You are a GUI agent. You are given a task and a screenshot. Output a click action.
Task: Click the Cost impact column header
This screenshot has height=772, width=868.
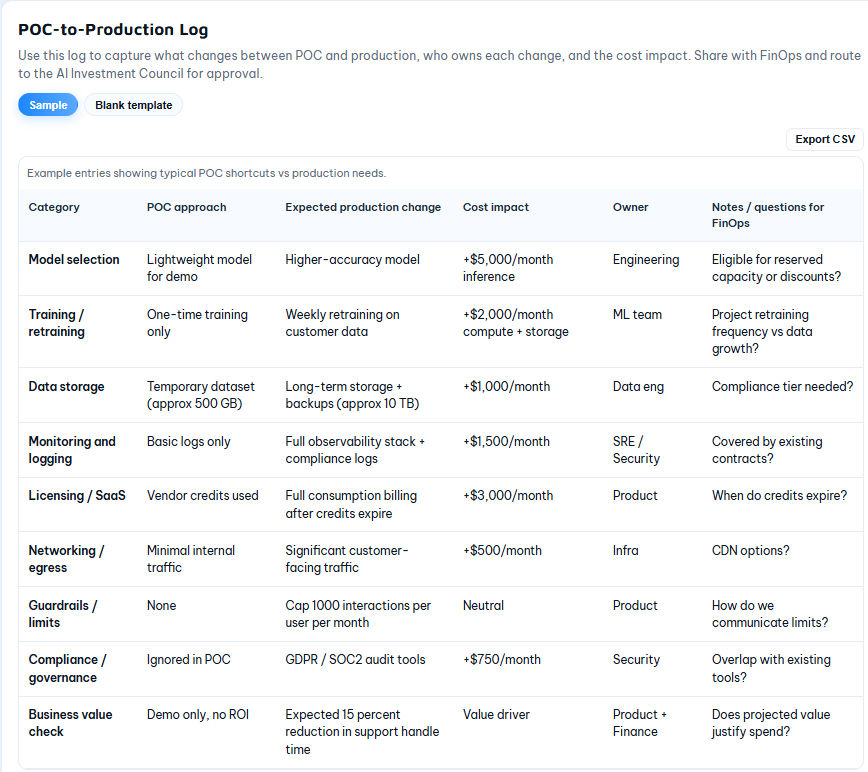(x=496, y=207)
